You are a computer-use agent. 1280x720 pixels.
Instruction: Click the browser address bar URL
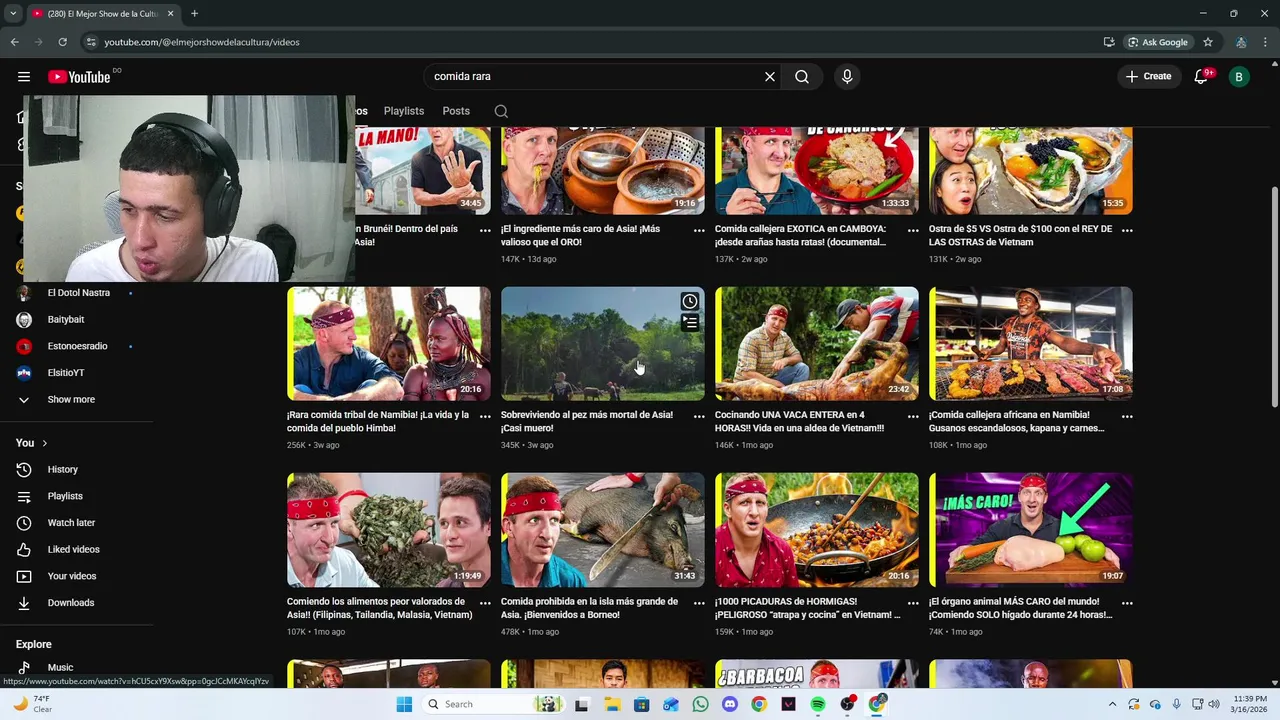202,42
